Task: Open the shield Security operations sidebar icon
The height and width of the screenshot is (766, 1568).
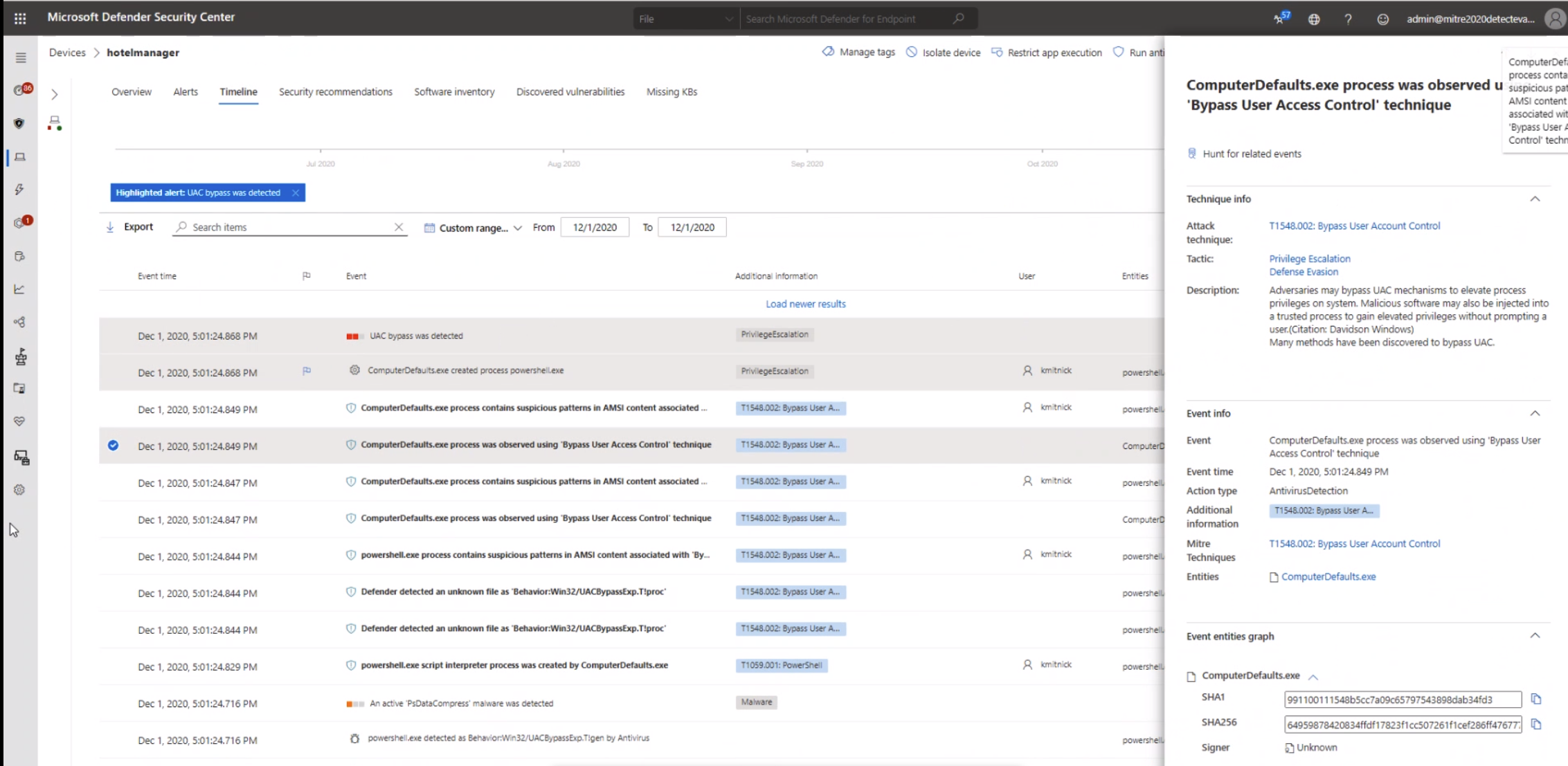Action: click(x=19, y=123)
